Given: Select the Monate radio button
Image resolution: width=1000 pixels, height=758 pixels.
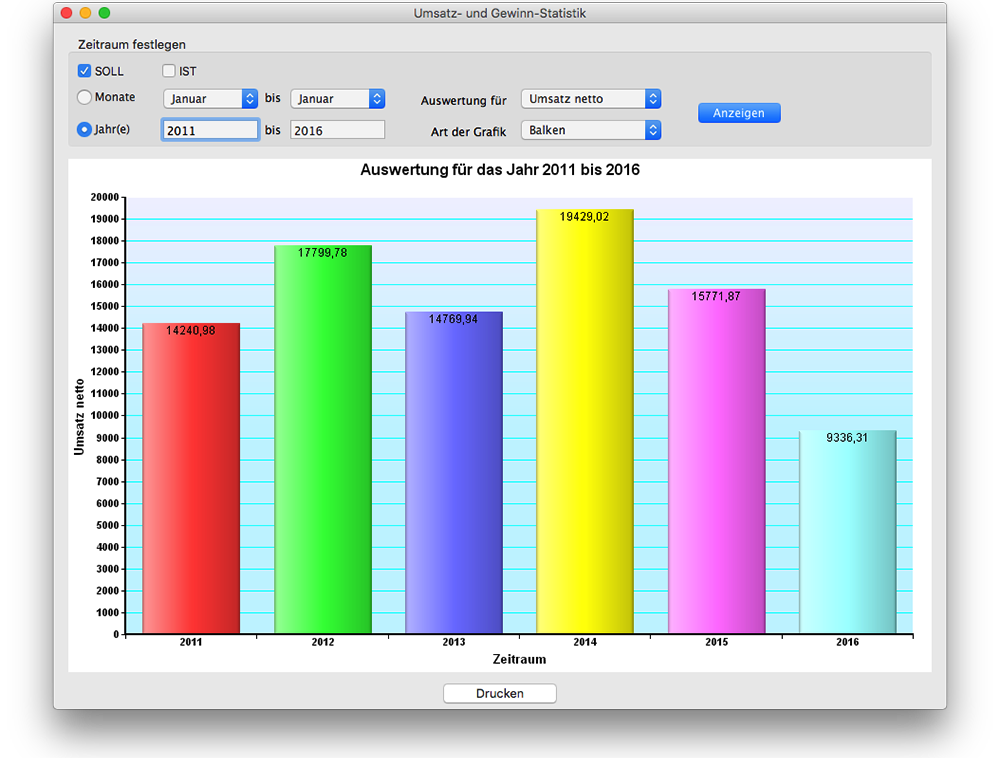Looking at the screenshot, I should pos(84,97).
